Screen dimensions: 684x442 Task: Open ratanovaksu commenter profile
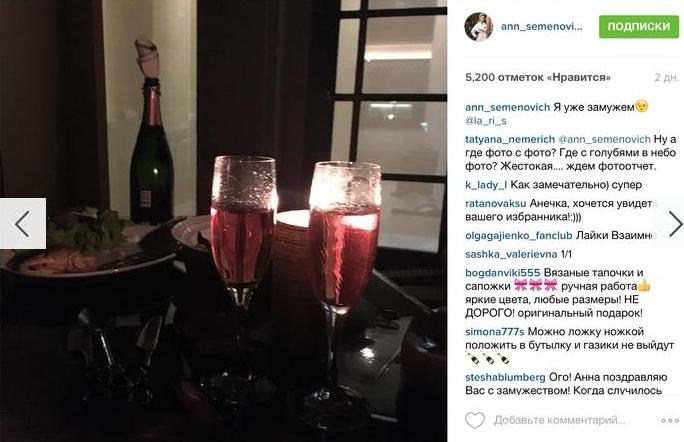coord(496,203)
